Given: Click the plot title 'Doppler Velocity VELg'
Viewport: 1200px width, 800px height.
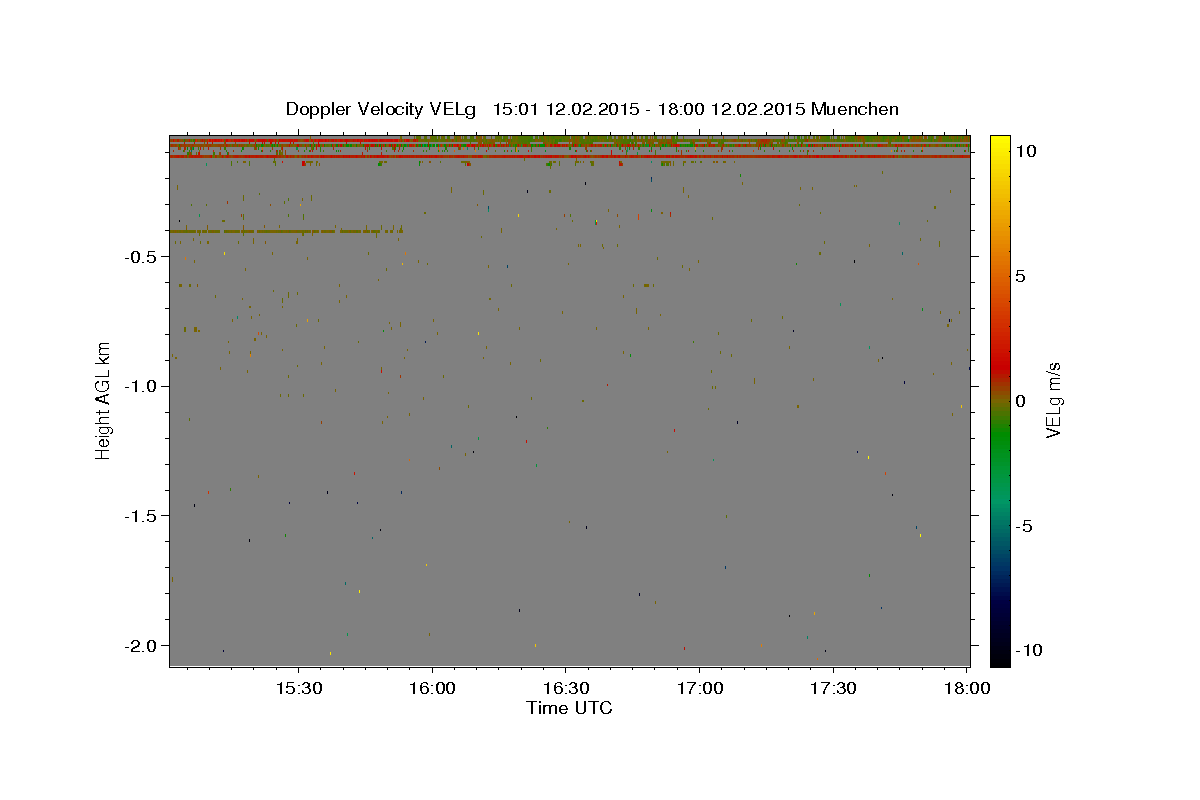Looking at the screenshot, I should (x=382, y=109).
